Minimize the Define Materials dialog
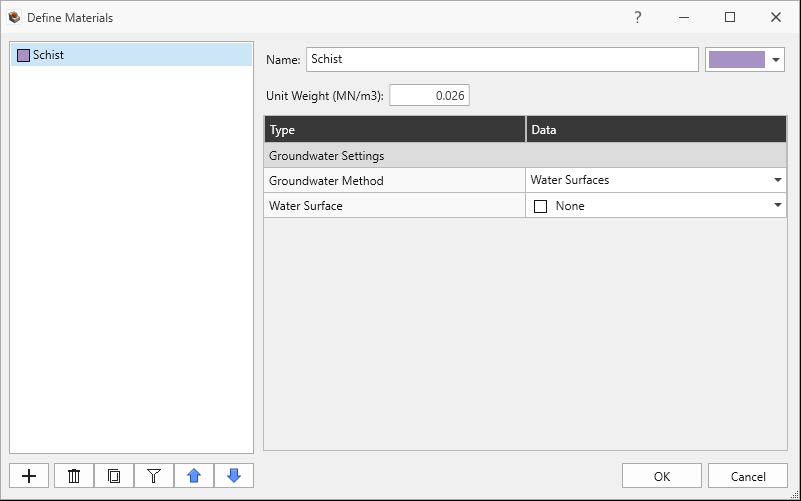Viewport: 801px width, 501px height. click(684, 17)
